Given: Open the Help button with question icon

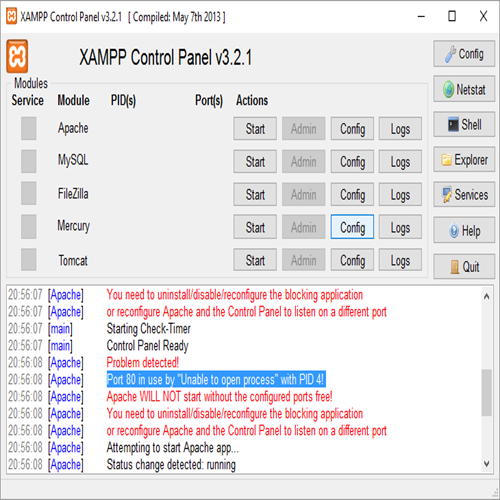Looking at the screenshot, I should pyautogui.click(x=464, y=230).
